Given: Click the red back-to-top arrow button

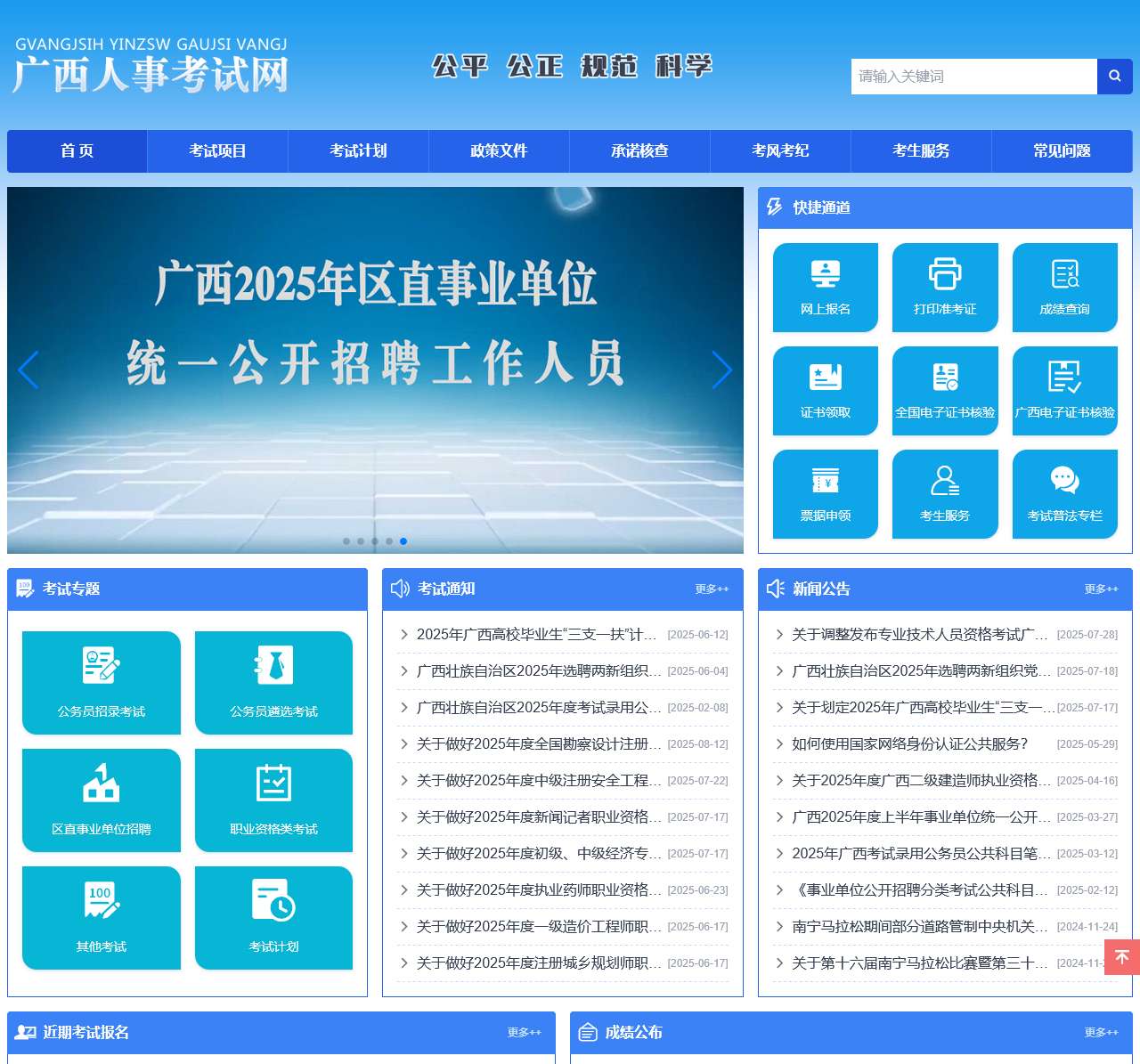Looking at the screenshot, I should (x=1121, y=957).
